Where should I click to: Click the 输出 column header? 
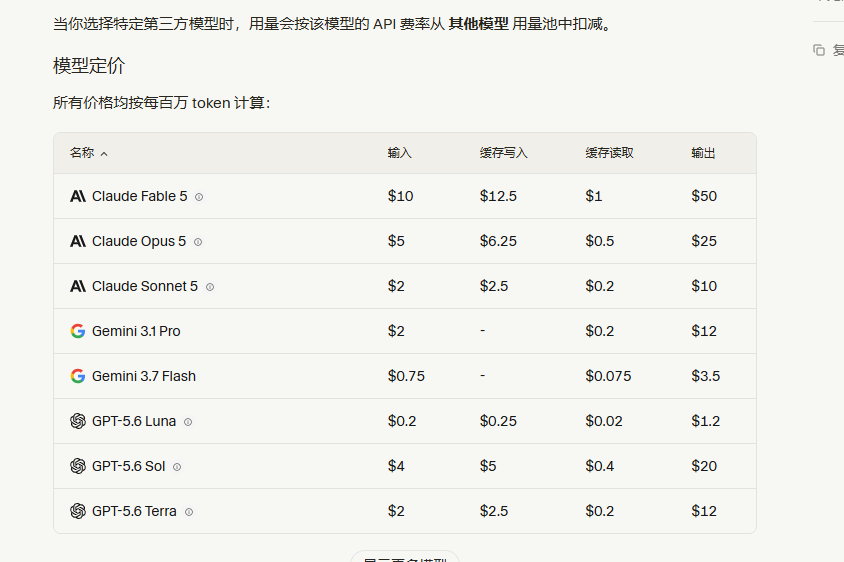[x=703, y=153]
